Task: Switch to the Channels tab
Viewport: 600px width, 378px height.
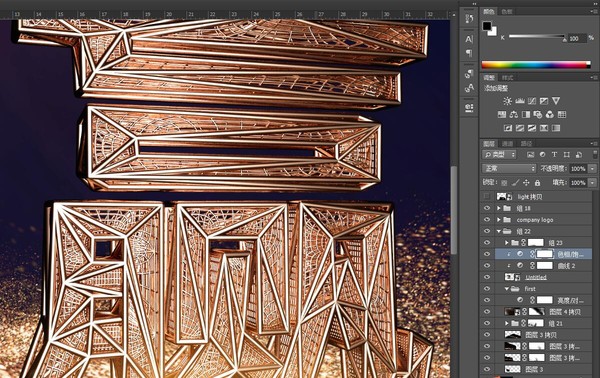Action: pyautogui.click(x=507, y=144)
